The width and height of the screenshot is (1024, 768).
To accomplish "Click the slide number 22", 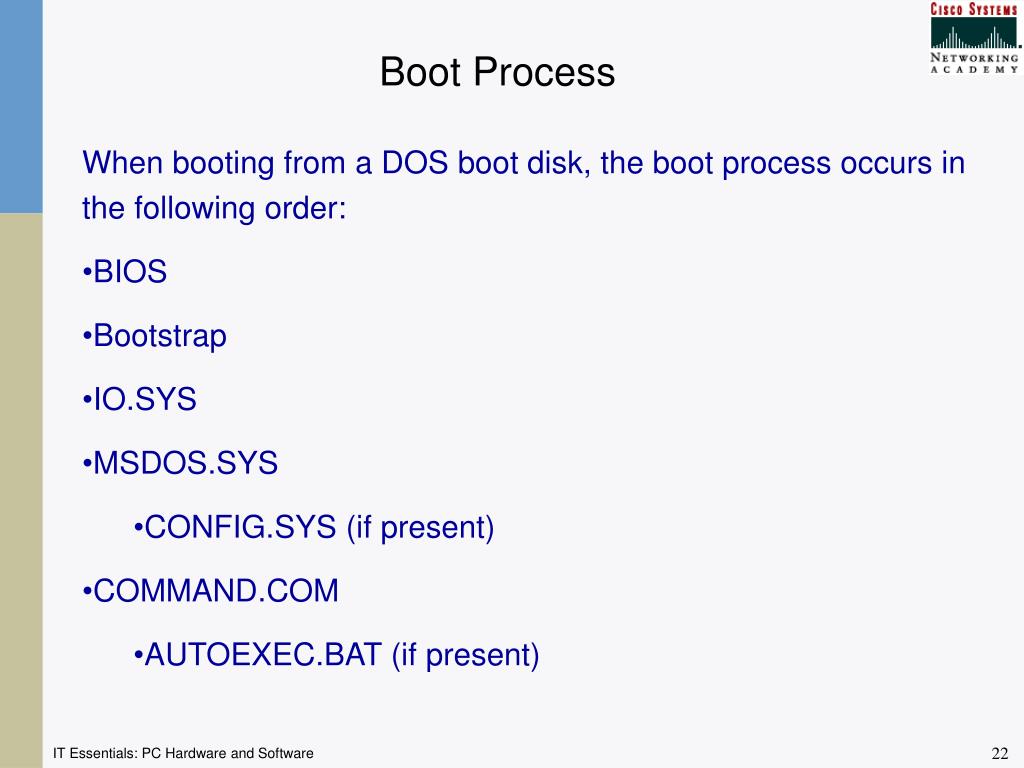I will click(1000, 753).
